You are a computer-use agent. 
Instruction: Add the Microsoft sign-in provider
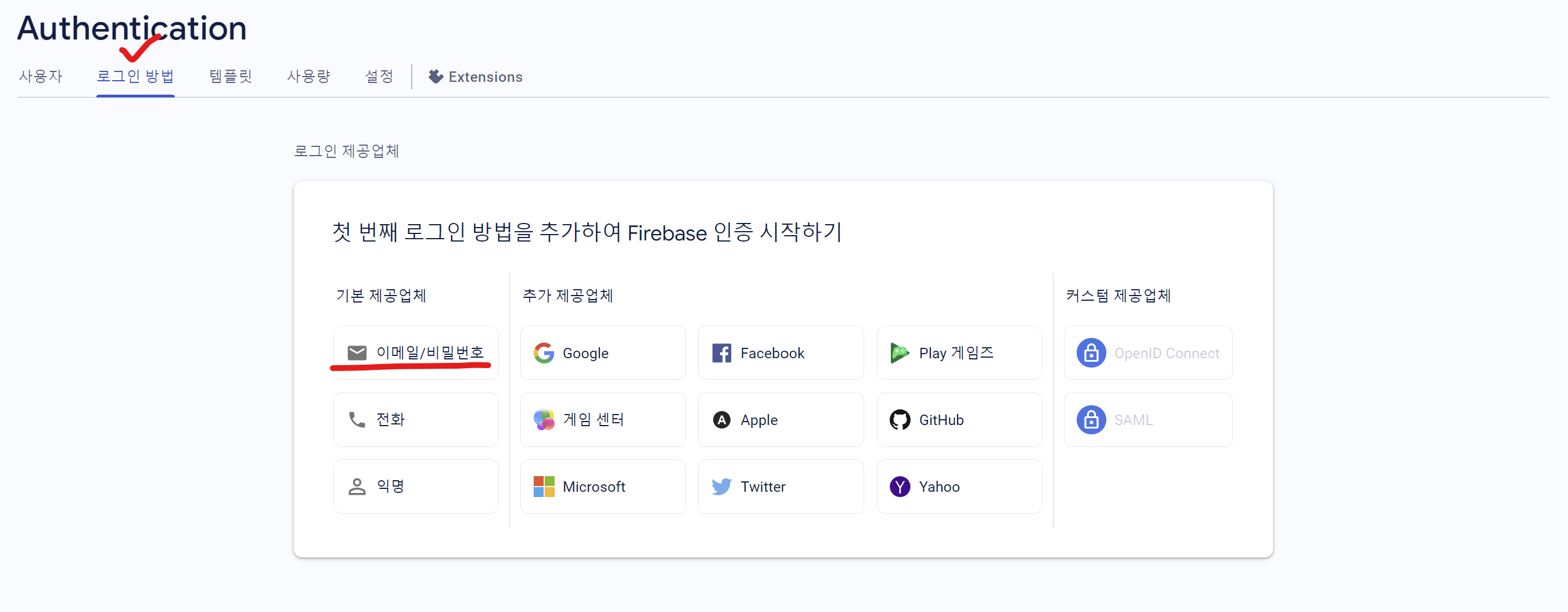(x=603, y=487)
